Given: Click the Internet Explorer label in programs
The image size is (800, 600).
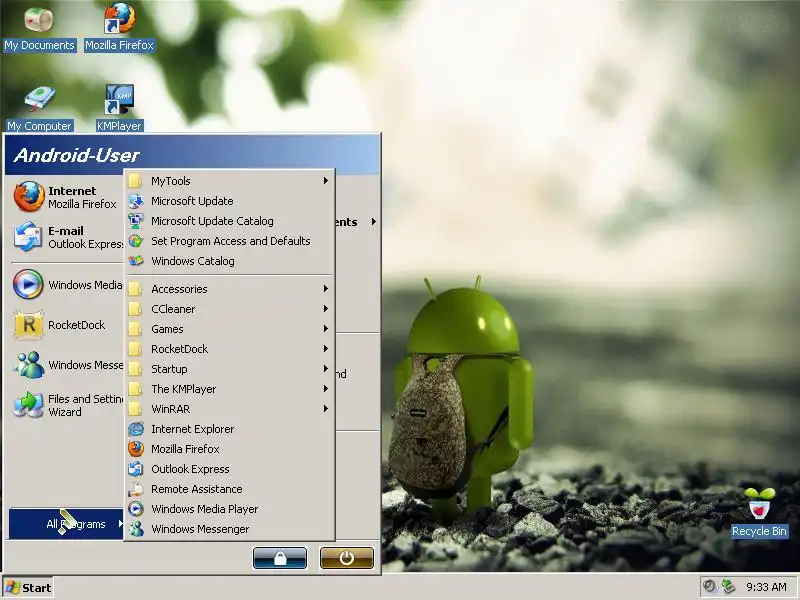Looking at the screenshot, I should [192, 429].
